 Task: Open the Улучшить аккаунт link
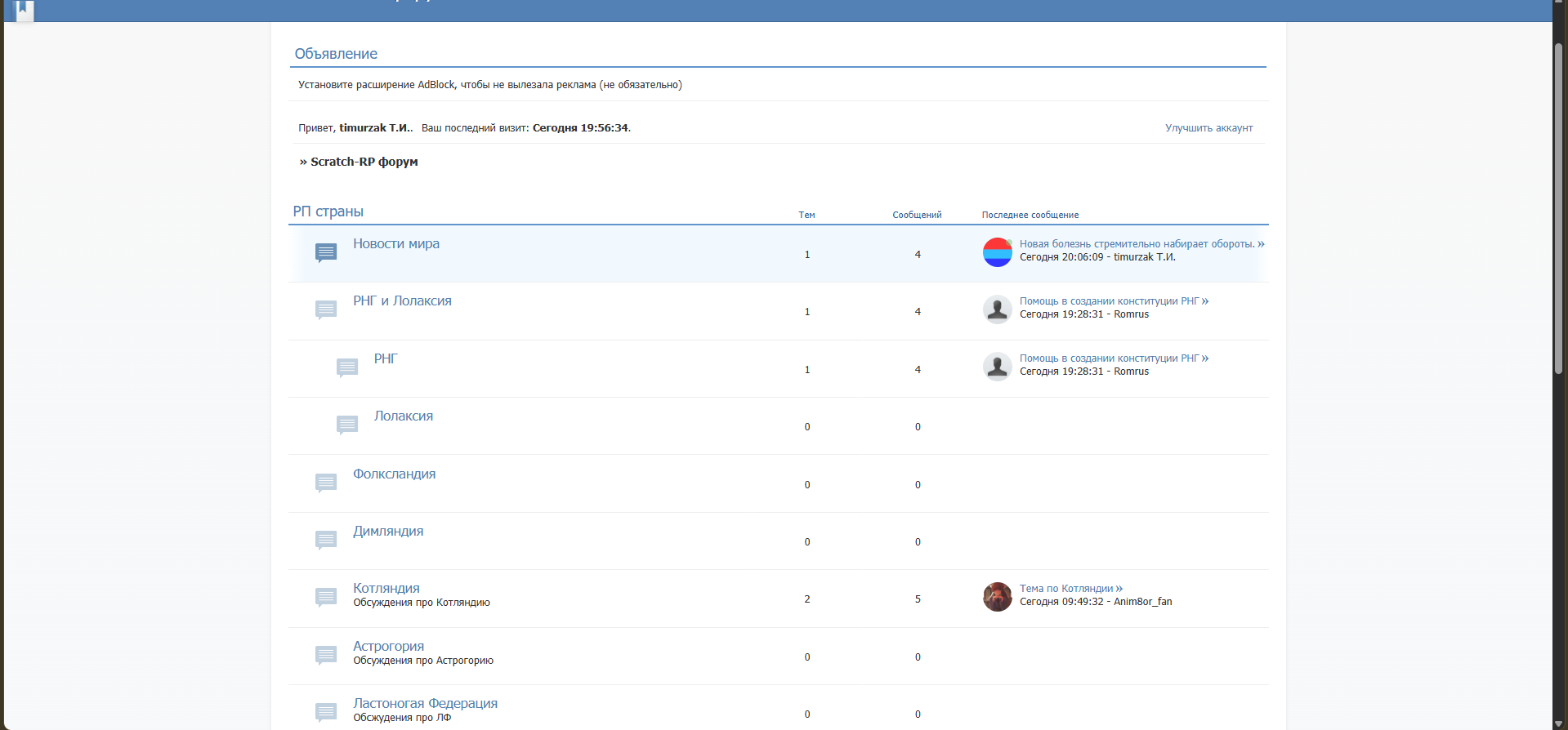coord(1208,128)
